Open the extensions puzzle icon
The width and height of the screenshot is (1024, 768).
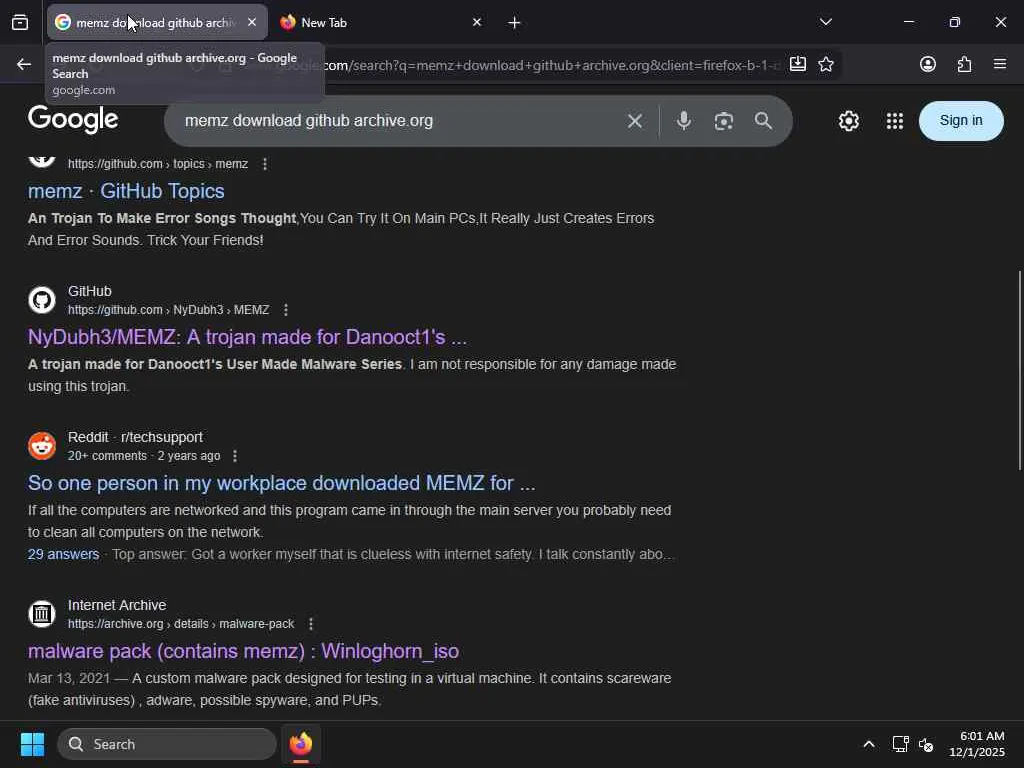point(964,64)
